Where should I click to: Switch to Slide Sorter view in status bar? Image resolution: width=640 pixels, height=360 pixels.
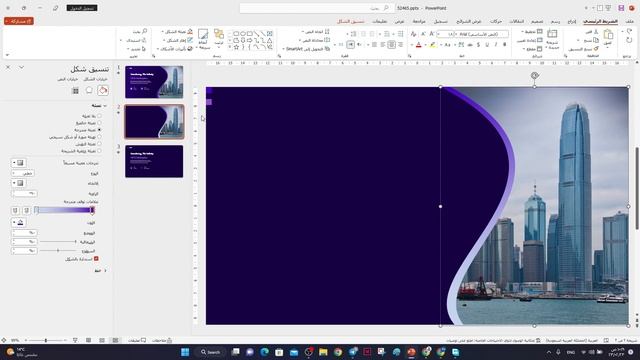click(x=102, y=340)
